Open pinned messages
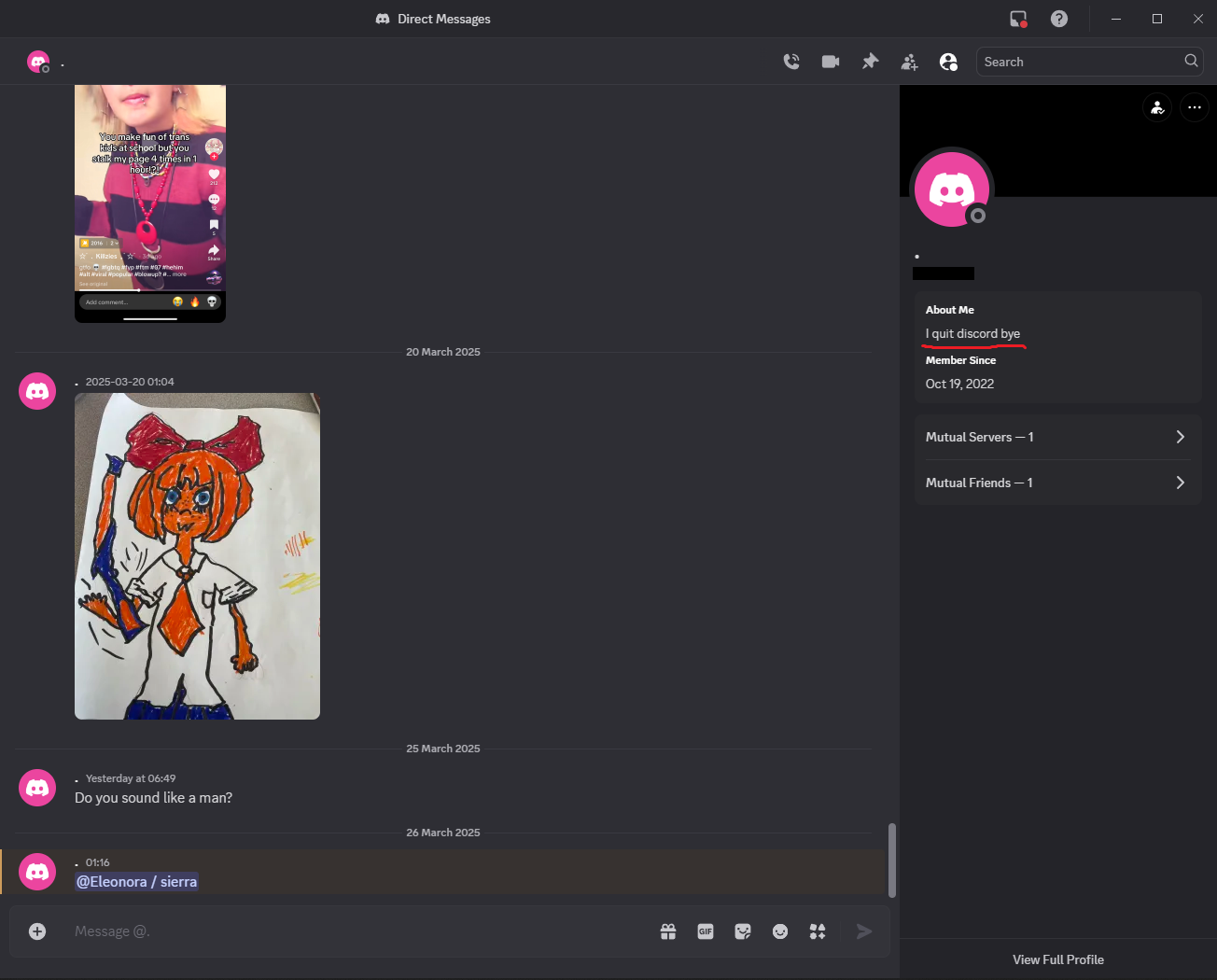 (x=870, y=62)
